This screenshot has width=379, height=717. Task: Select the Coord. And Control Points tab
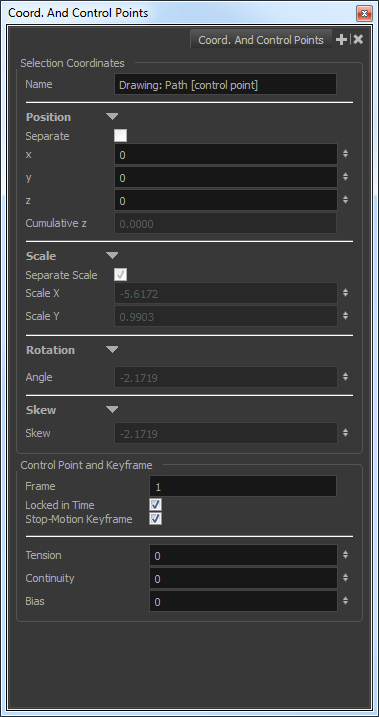[261, 40]
